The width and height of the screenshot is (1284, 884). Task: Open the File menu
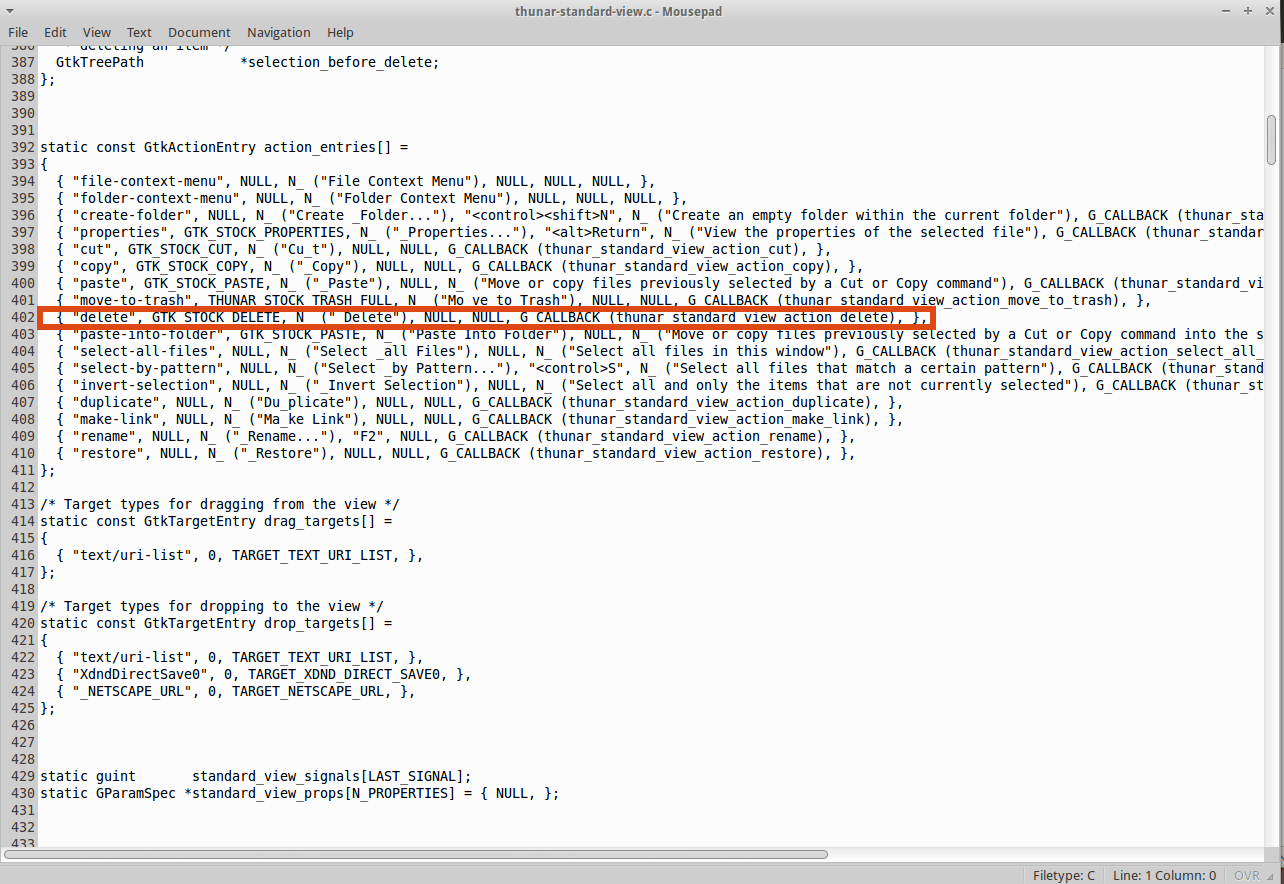pyautogui.click(x=18, y=32)
